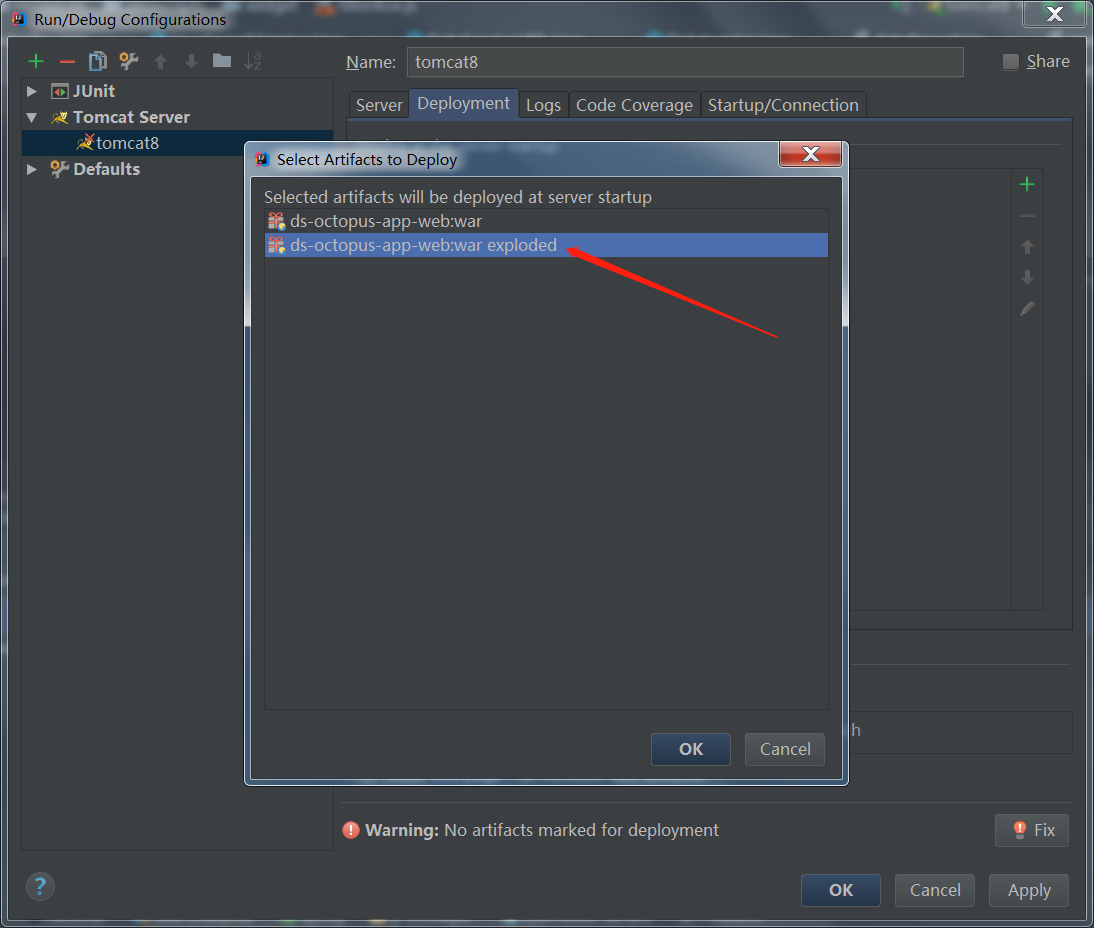This screenshot has height=928, width=1094.
Task: Click the Fix button for warning
Action: tap(1032, 830)
